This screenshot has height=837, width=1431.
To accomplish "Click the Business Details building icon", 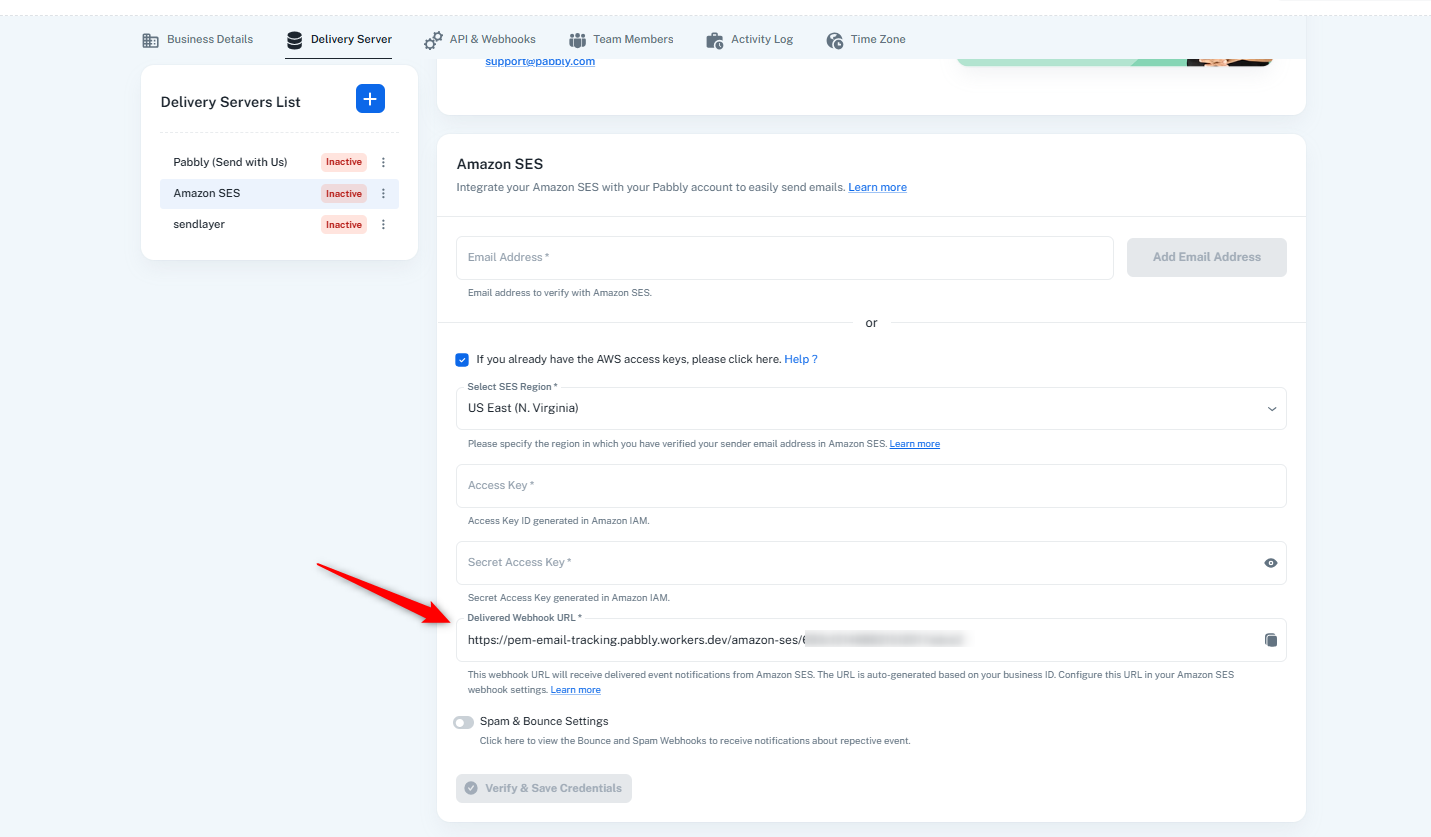I will (151, 40).
